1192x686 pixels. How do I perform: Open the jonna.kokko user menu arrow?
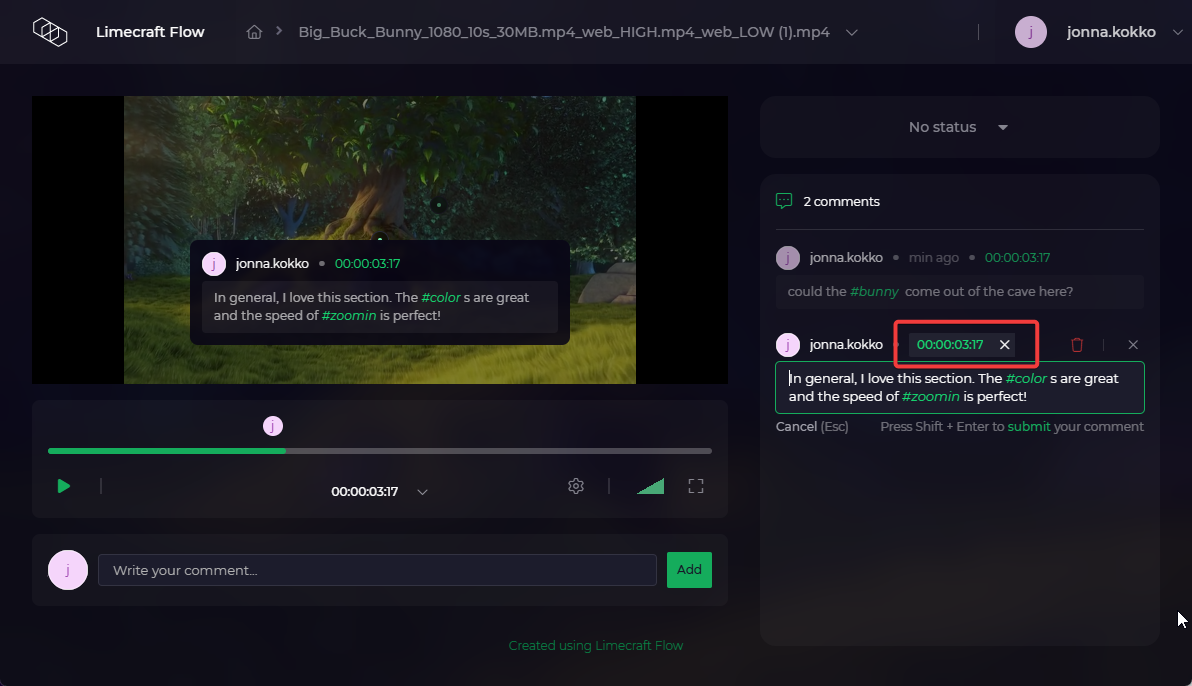(1178, 32)
